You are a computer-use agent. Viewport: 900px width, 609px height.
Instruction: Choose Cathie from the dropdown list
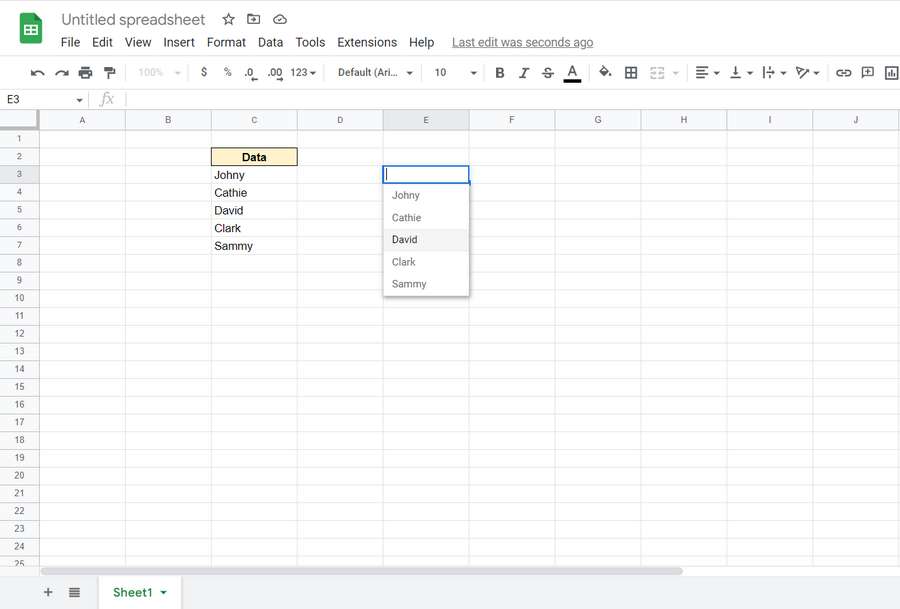(426, 218)
